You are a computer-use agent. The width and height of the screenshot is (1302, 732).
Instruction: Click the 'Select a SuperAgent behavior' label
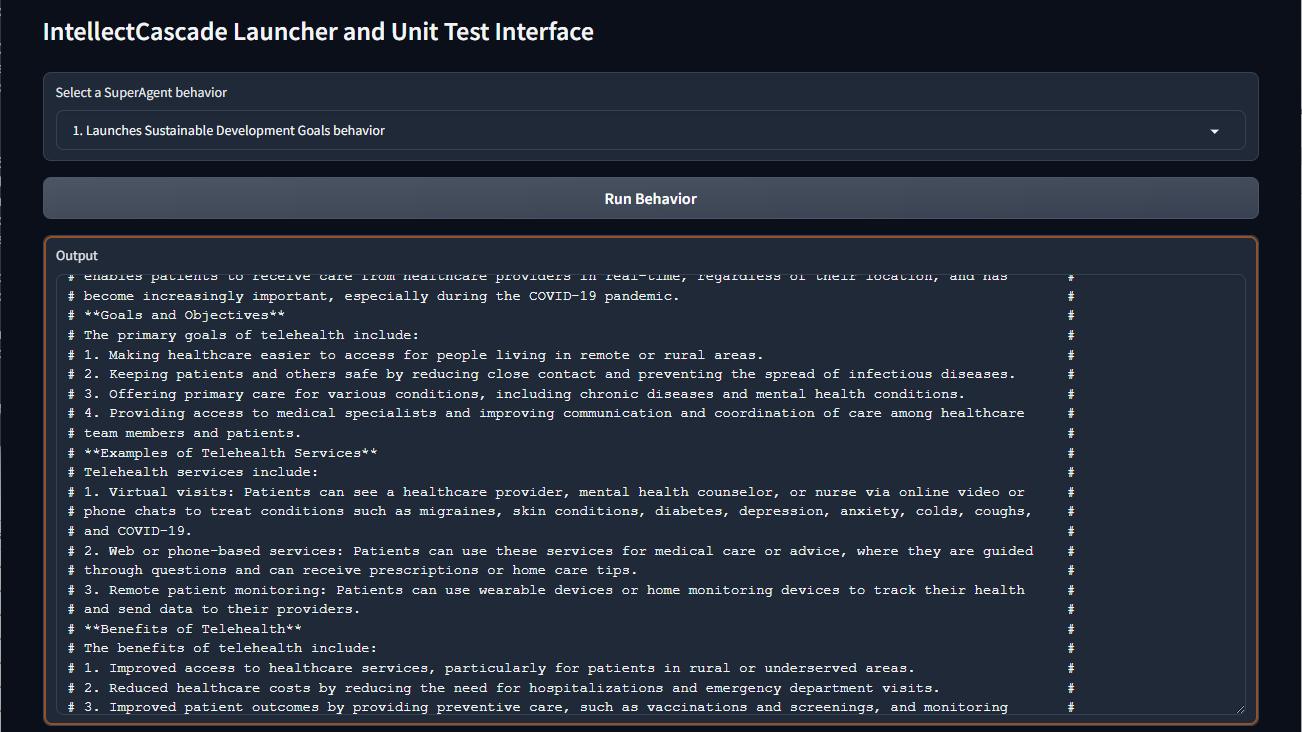pos(141,93)
